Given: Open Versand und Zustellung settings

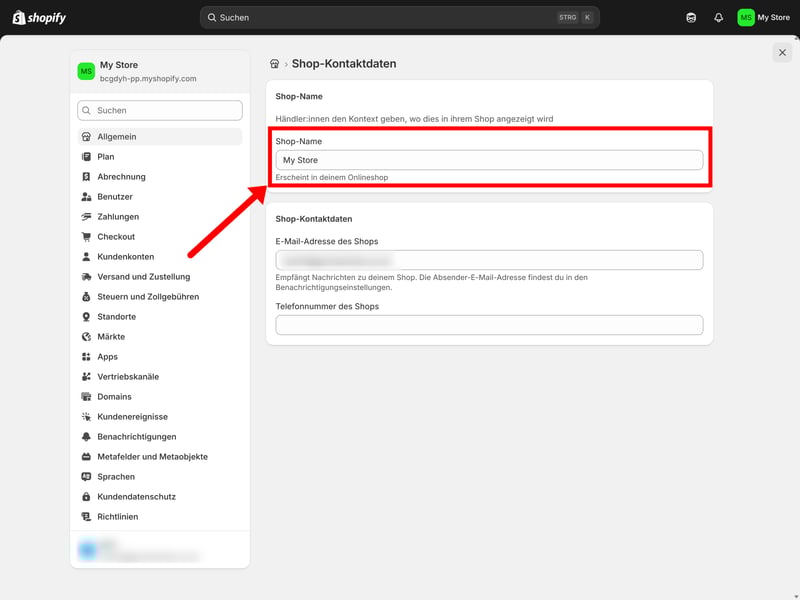Looking at the screenshot, I should 143,277.
